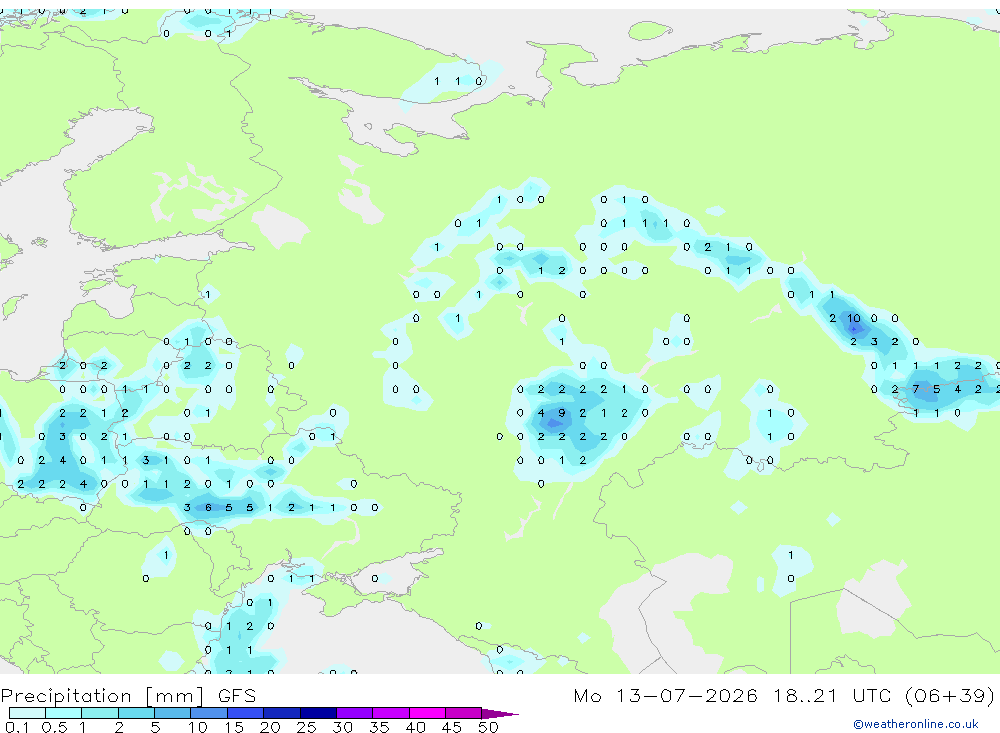Click legend swatch between 40 and 45

click(x=427, y=713)
